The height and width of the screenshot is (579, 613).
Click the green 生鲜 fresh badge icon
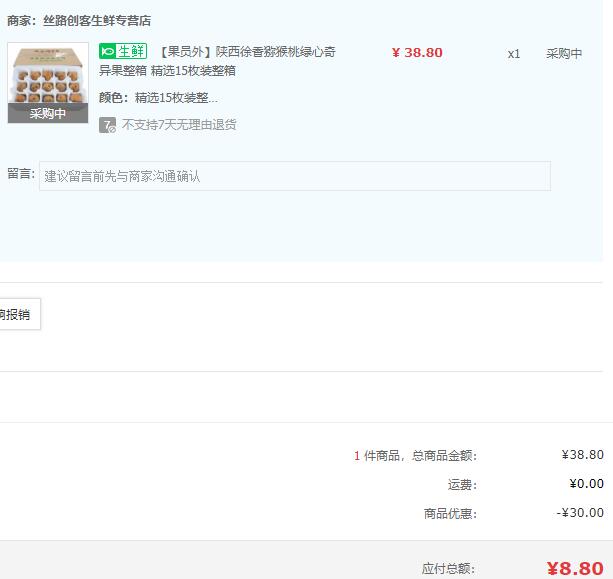(x=122, y=52)
